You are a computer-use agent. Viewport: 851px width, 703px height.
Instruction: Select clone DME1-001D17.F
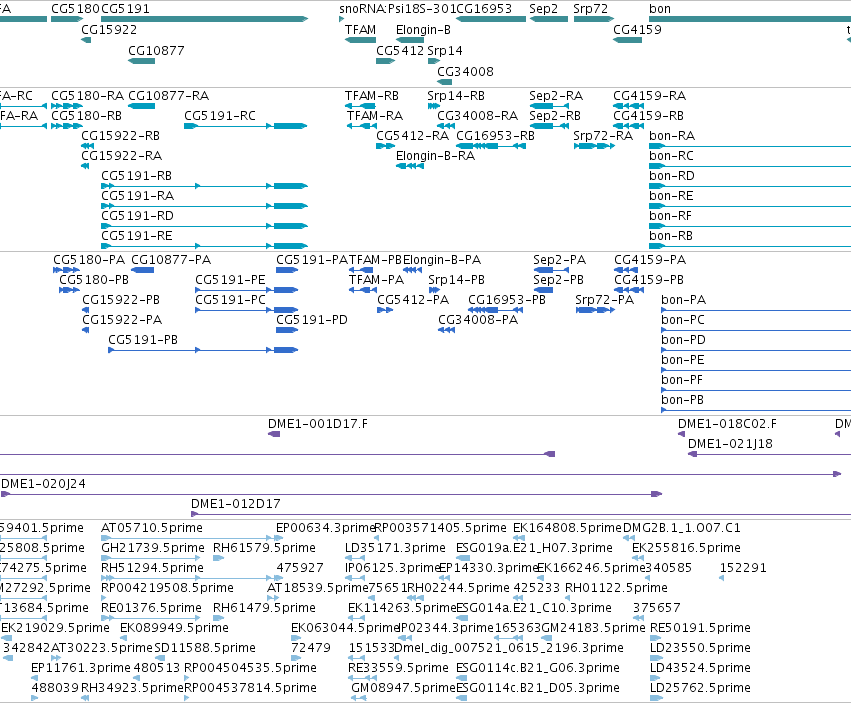coord(274,434)
